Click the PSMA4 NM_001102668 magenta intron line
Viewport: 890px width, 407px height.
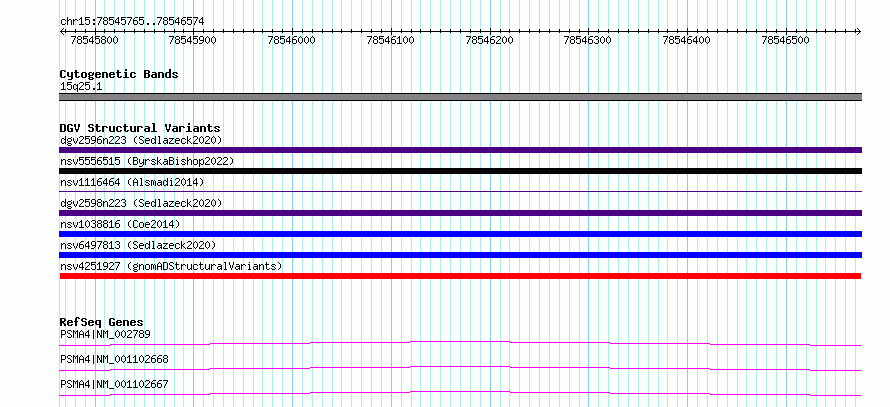click(x=460, y=368)
